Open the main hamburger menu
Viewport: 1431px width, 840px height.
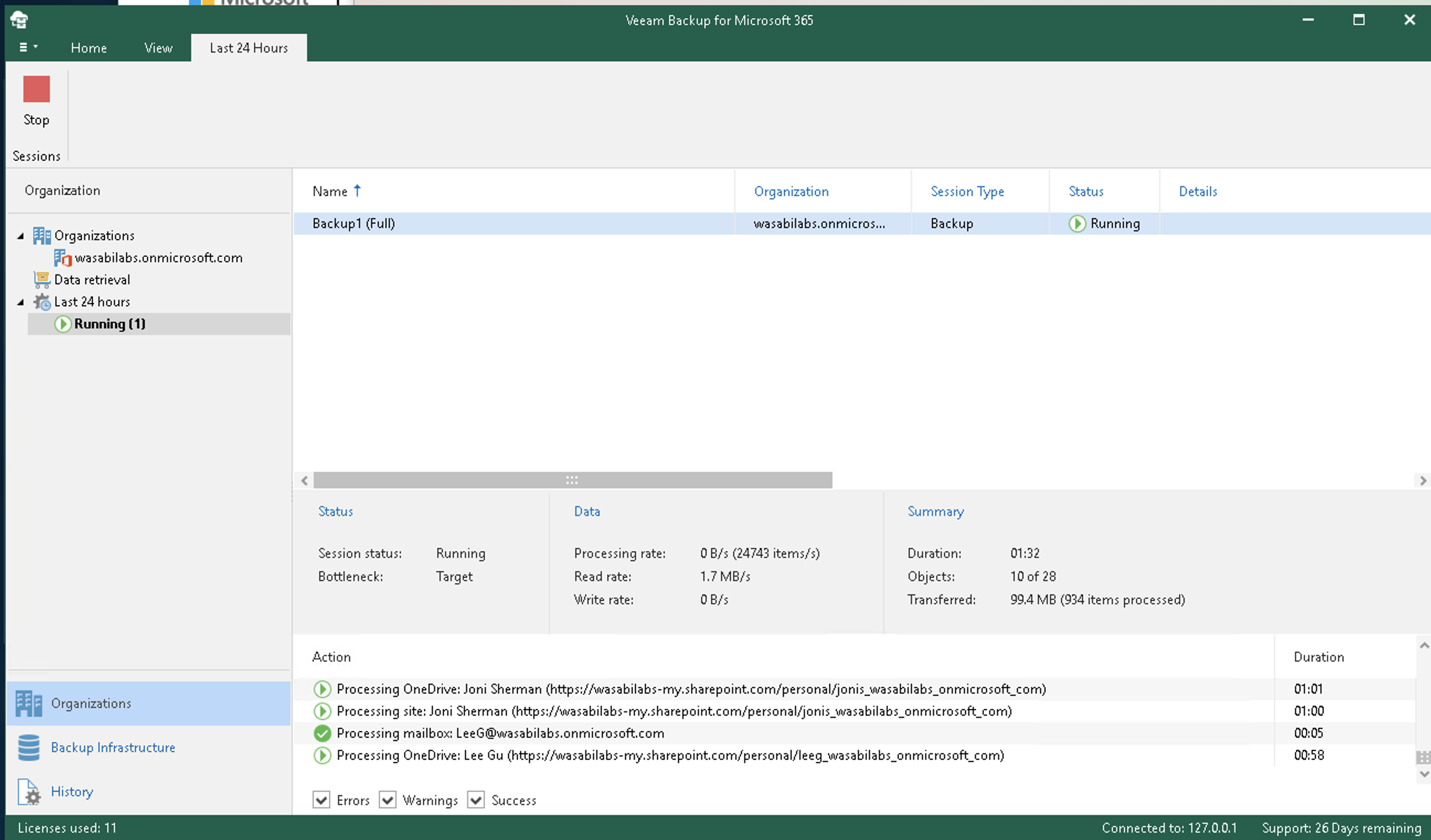(28, 47)
